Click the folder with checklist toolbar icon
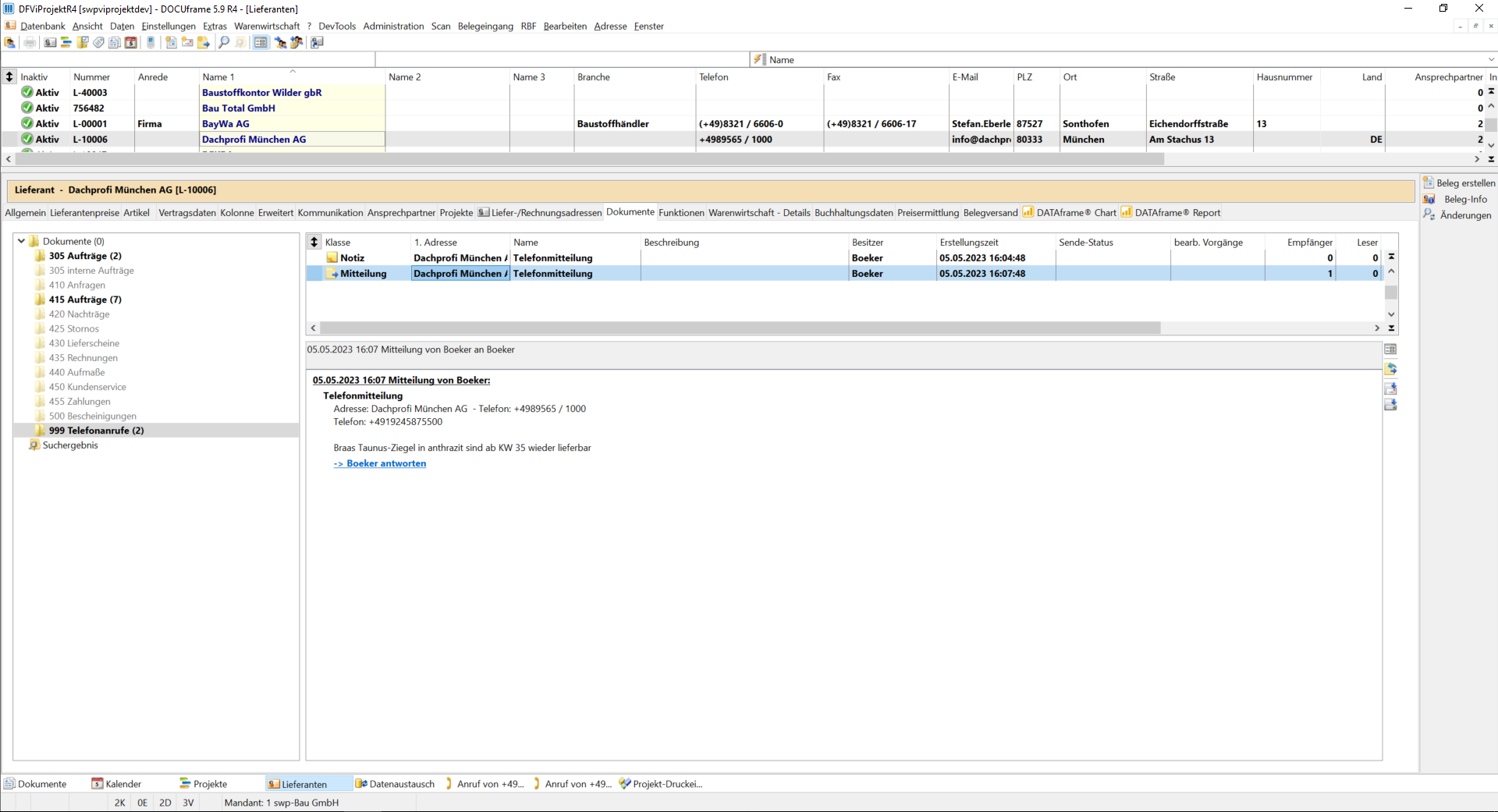 pos(83,42)
